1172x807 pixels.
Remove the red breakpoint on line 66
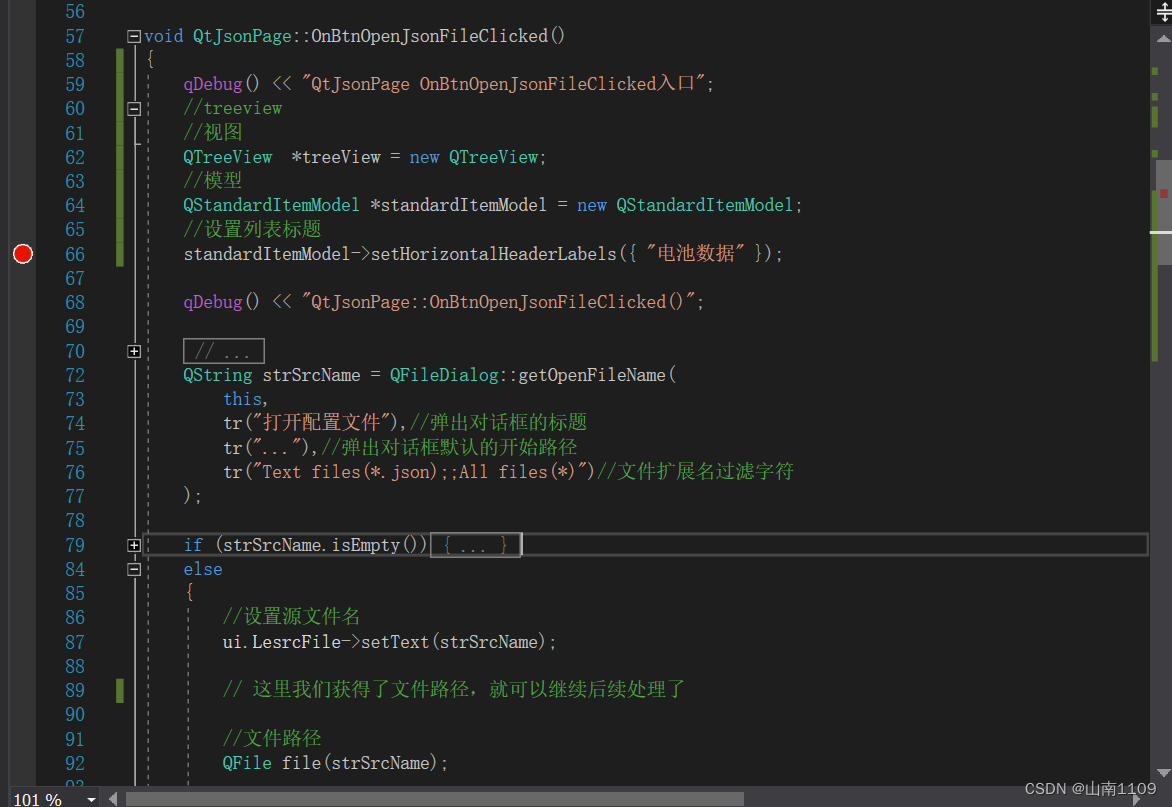23,254
